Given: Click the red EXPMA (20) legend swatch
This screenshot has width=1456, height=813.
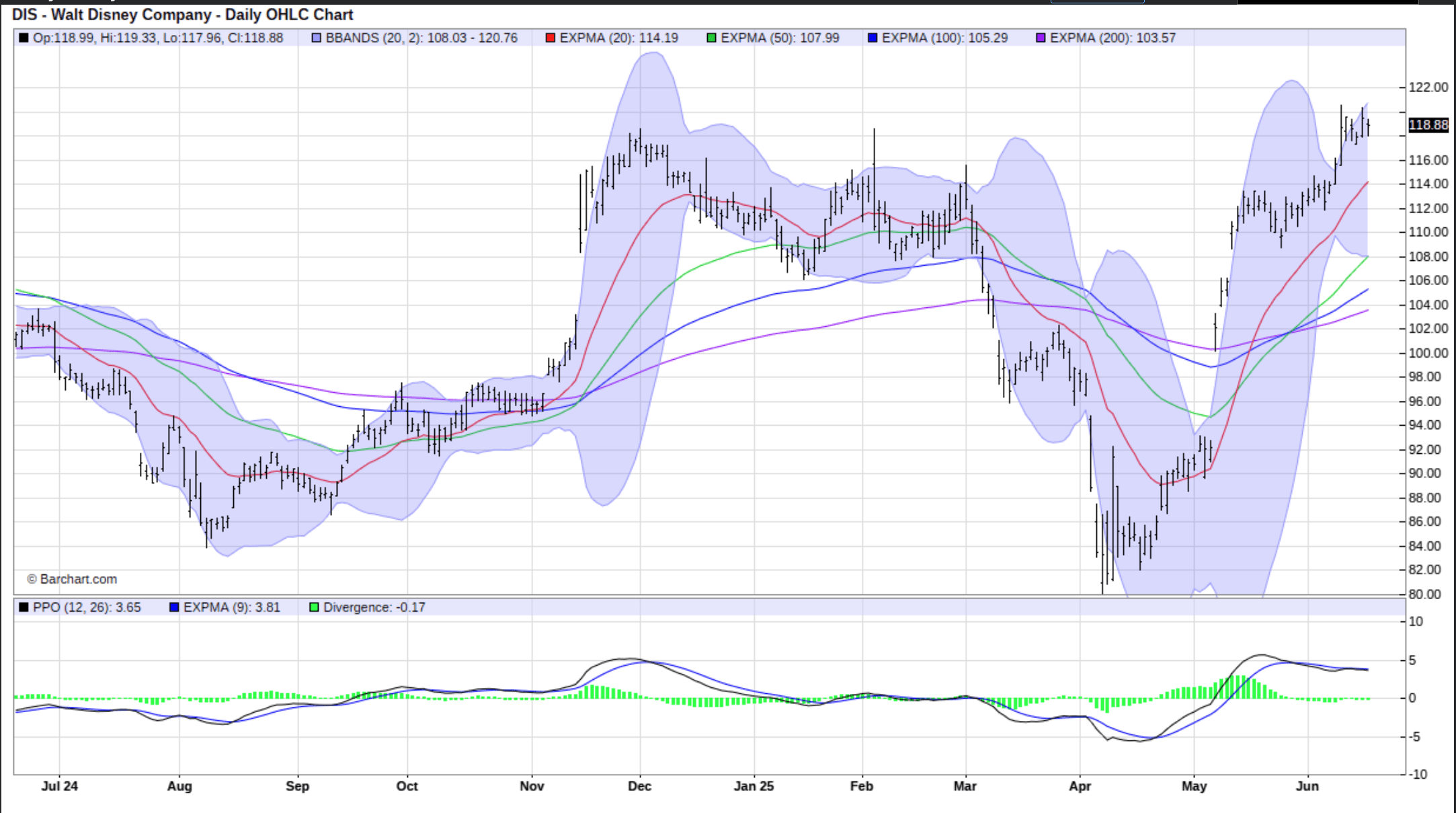Looking at the screenshot, I should [550, 38].
